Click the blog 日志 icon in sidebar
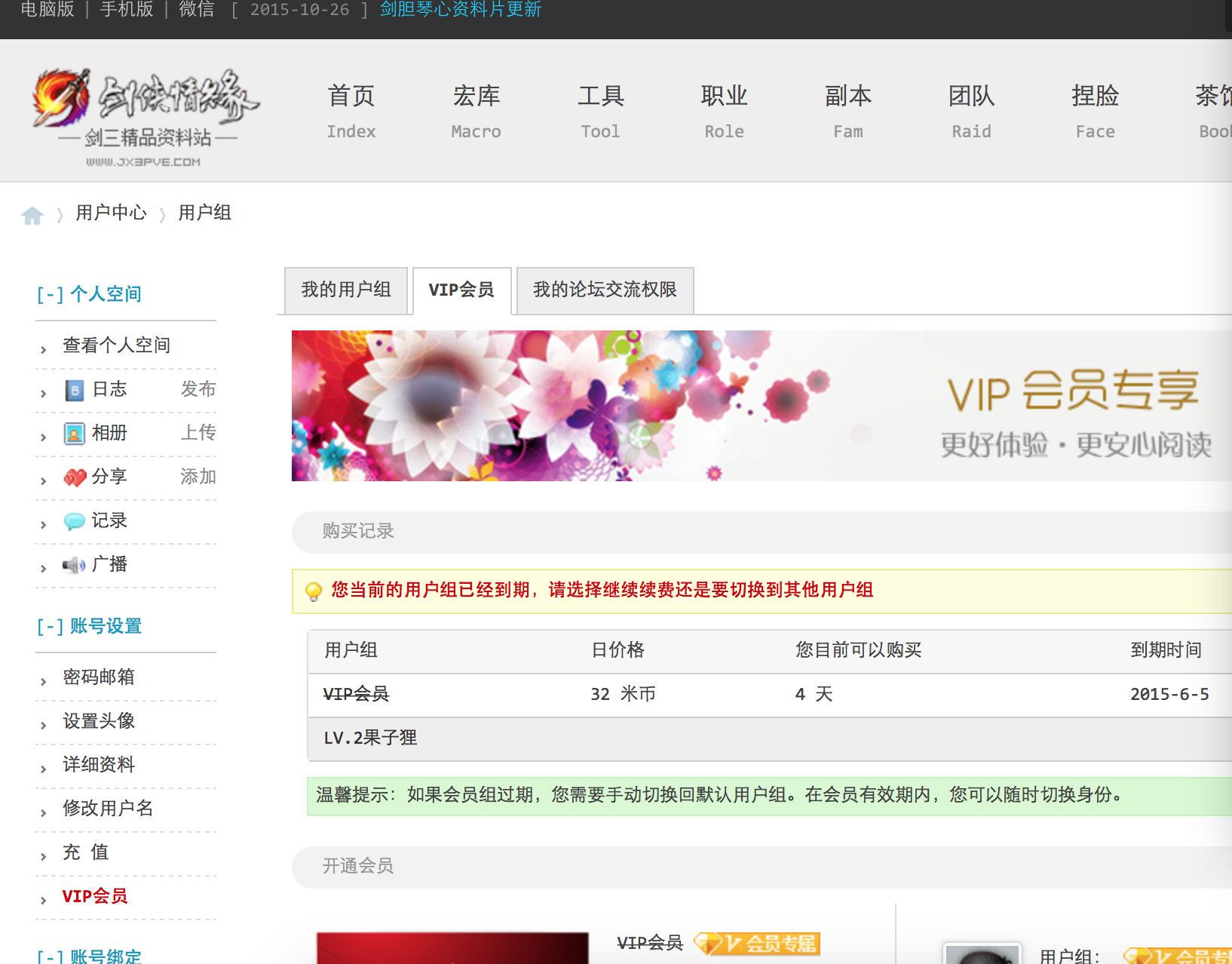This screenshot has height=964, width=1232. pyautogui.click(x=74, y=390)
